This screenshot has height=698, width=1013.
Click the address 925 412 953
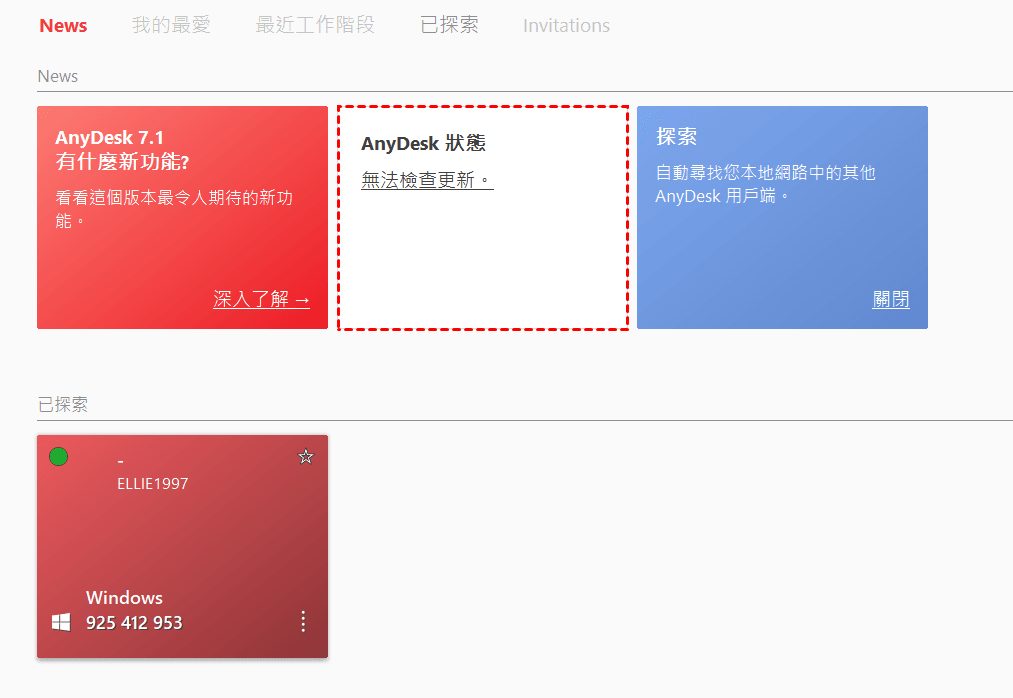tap(134, 623)
